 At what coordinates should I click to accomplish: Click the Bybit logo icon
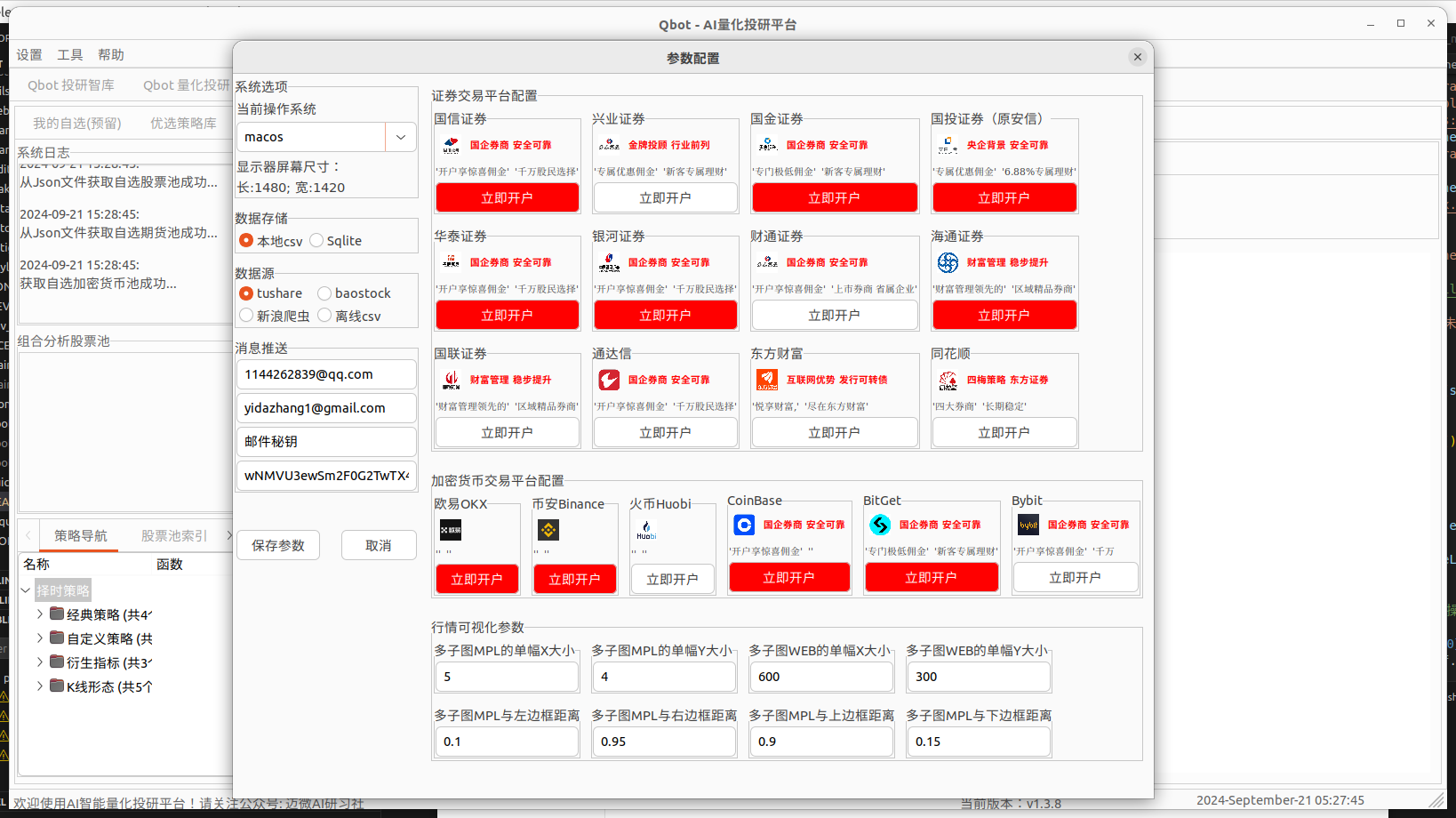tap(1028, 525)
